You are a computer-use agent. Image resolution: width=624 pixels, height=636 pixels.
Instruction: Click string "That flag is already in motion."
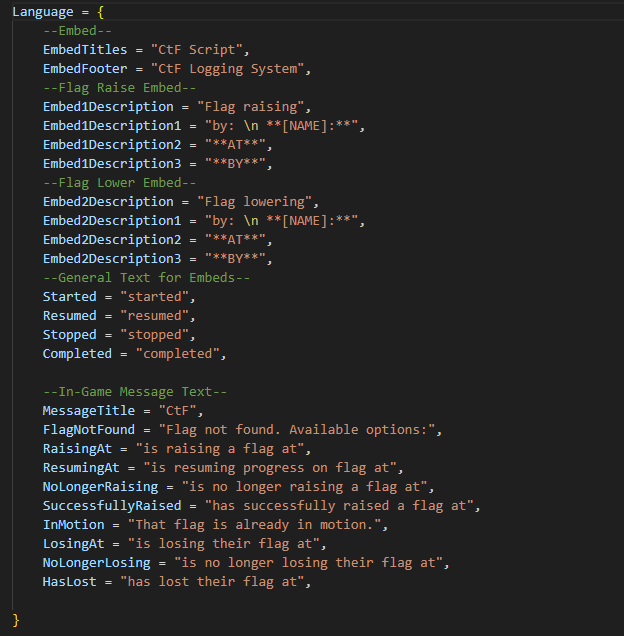coord(254,525)
